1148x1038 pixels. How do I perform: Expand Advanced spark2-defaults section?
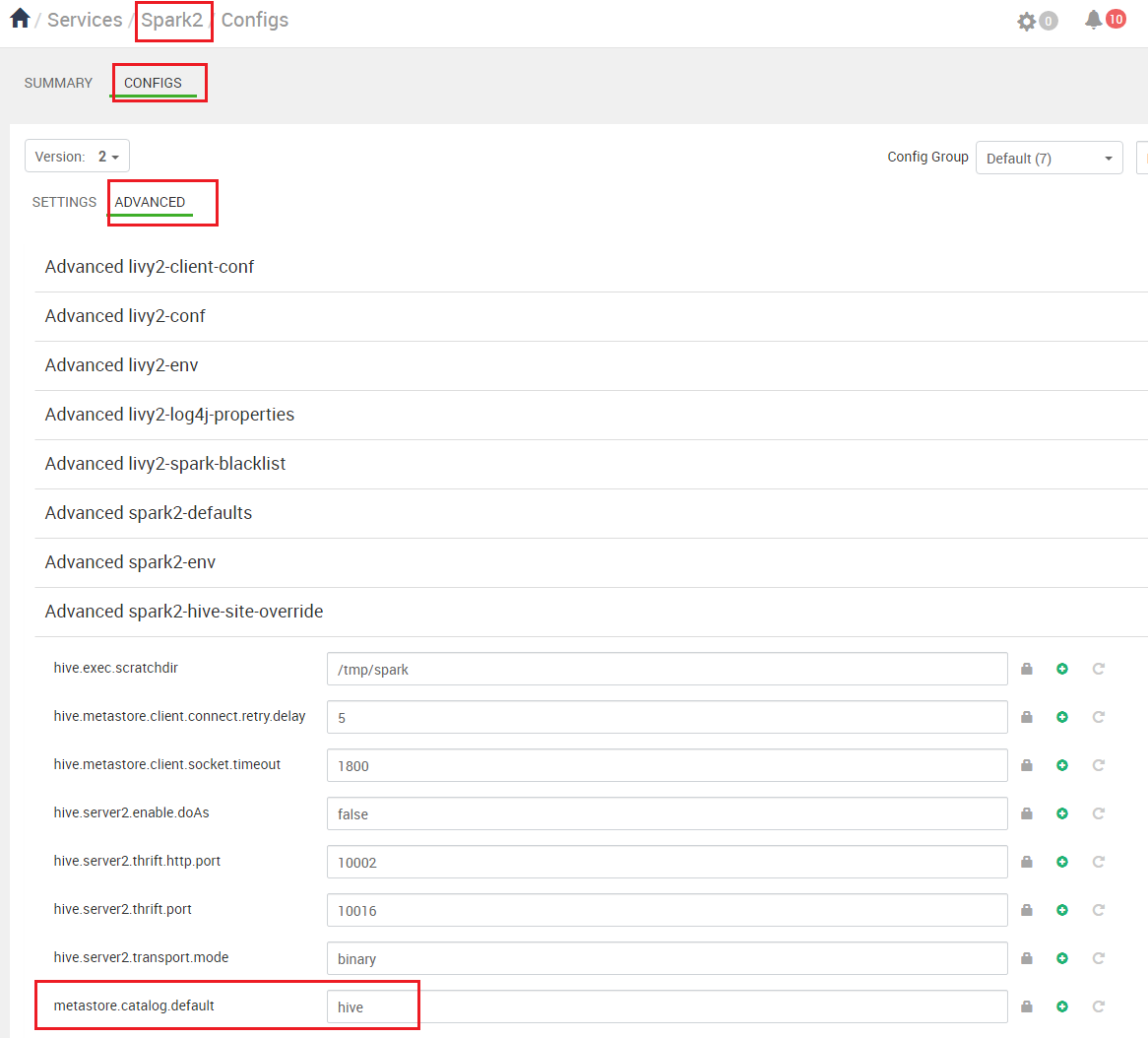pos(149,513)
